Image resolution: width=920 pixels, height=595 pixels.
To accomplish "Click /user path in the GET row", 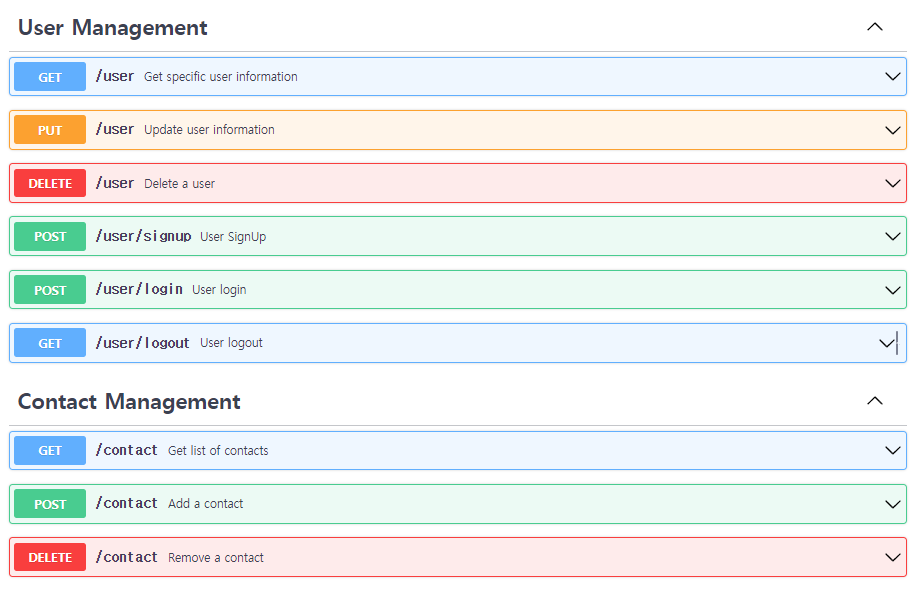I will click(x=115, y=76).
